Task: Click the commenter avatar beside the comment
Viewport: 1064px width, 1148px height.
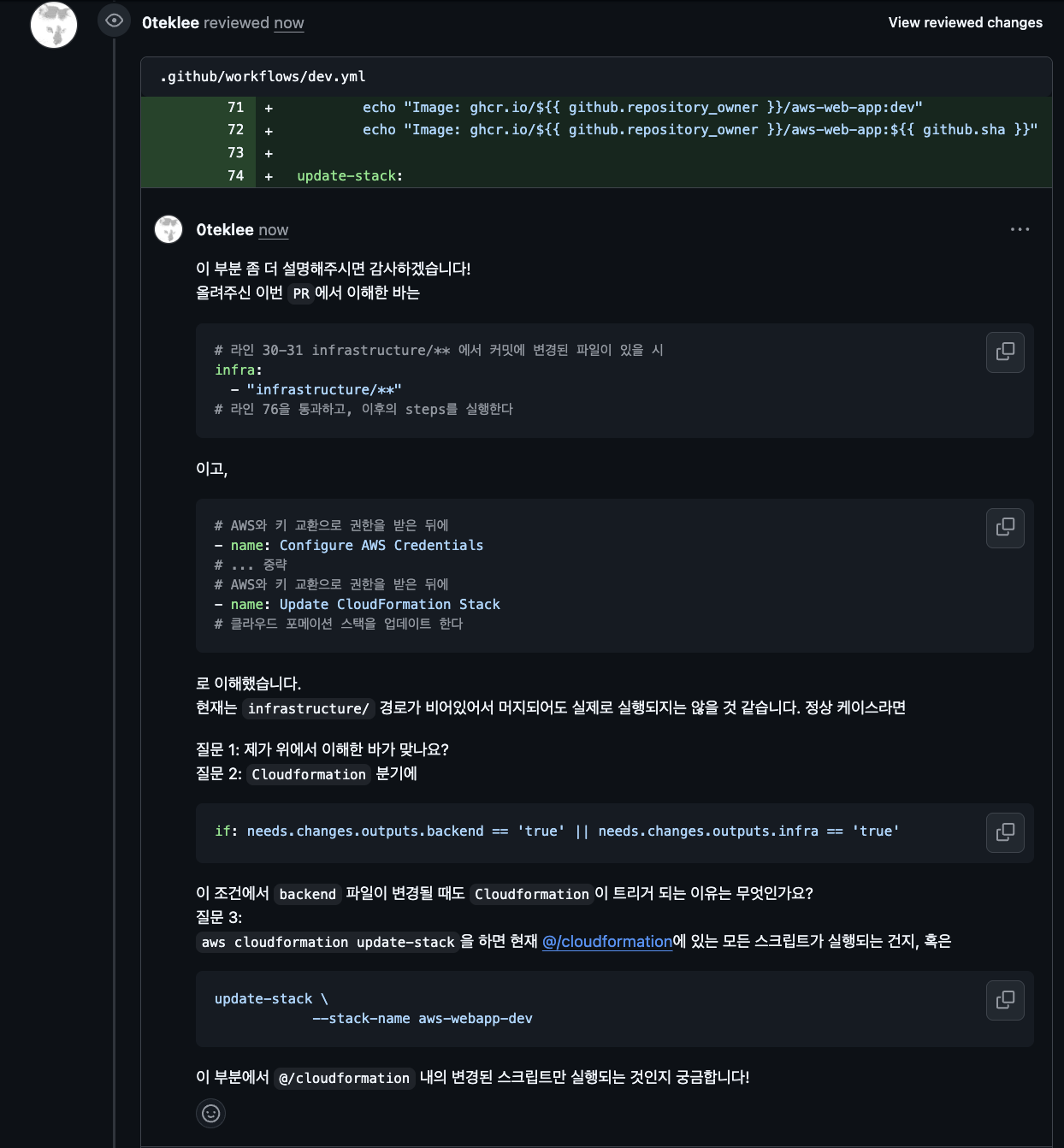Action: 168,229
